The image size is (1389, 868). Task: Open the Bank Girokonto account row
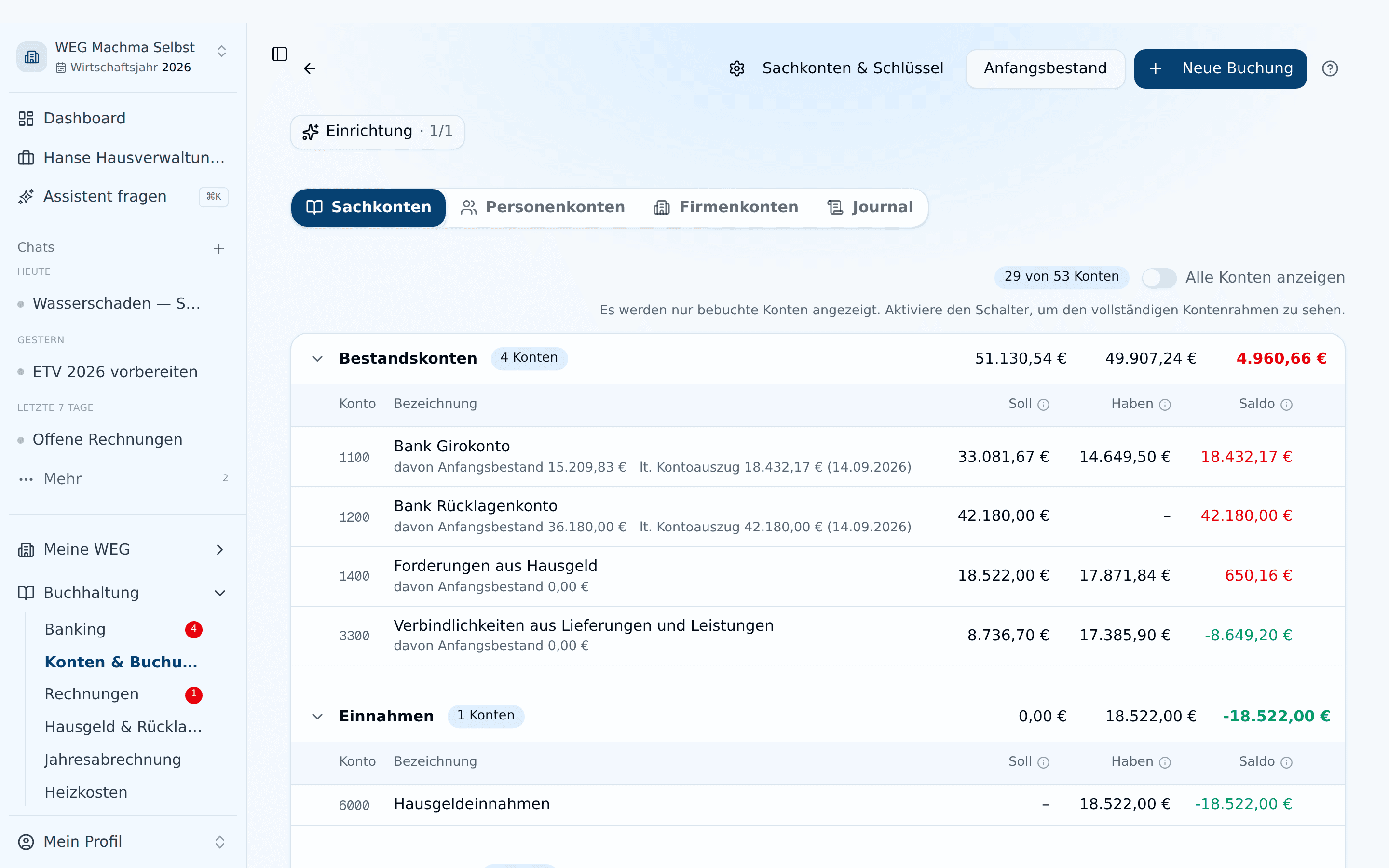click(x=818, y=457)
